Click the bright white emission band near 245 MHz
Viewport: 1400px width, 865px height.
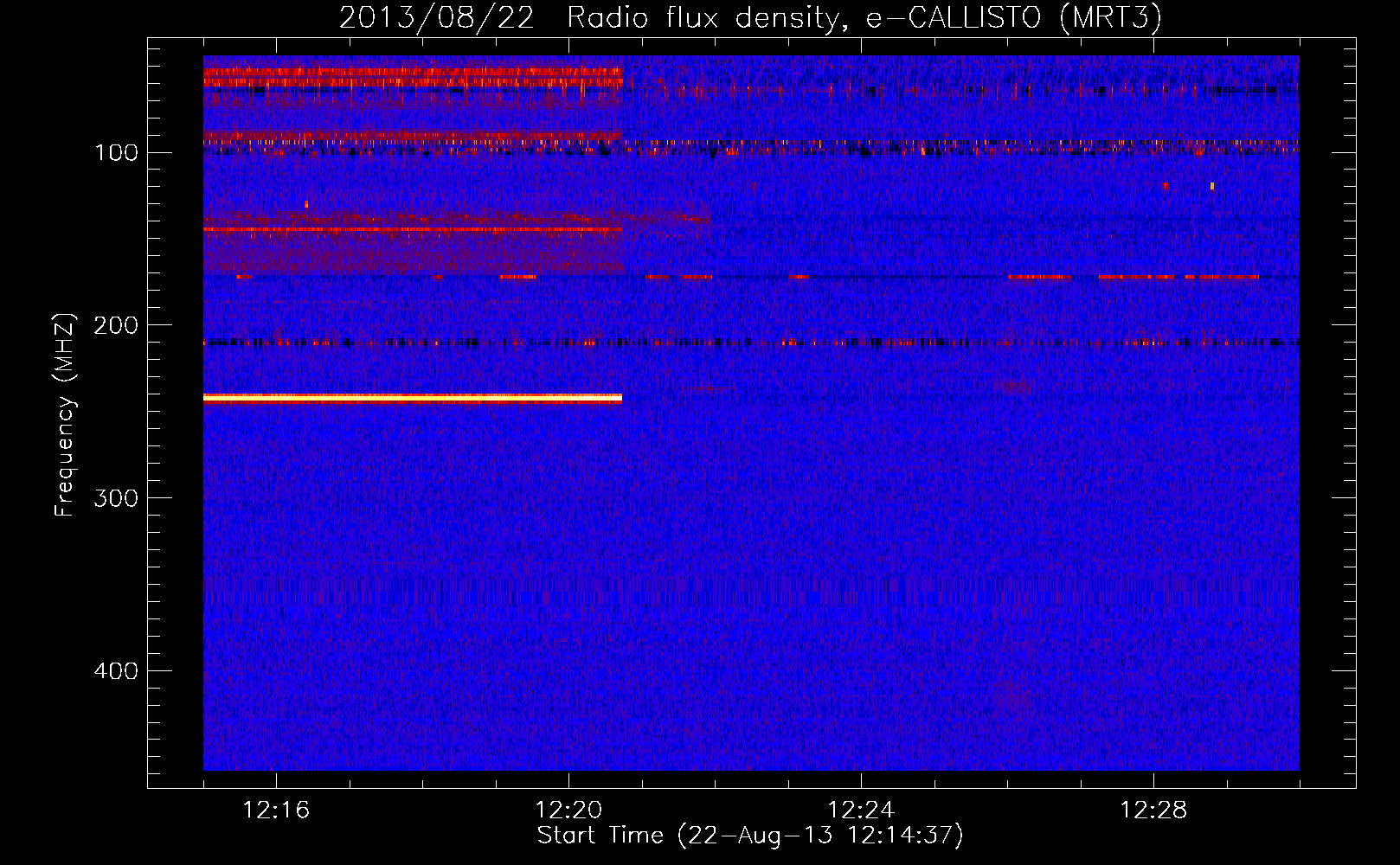413,399
